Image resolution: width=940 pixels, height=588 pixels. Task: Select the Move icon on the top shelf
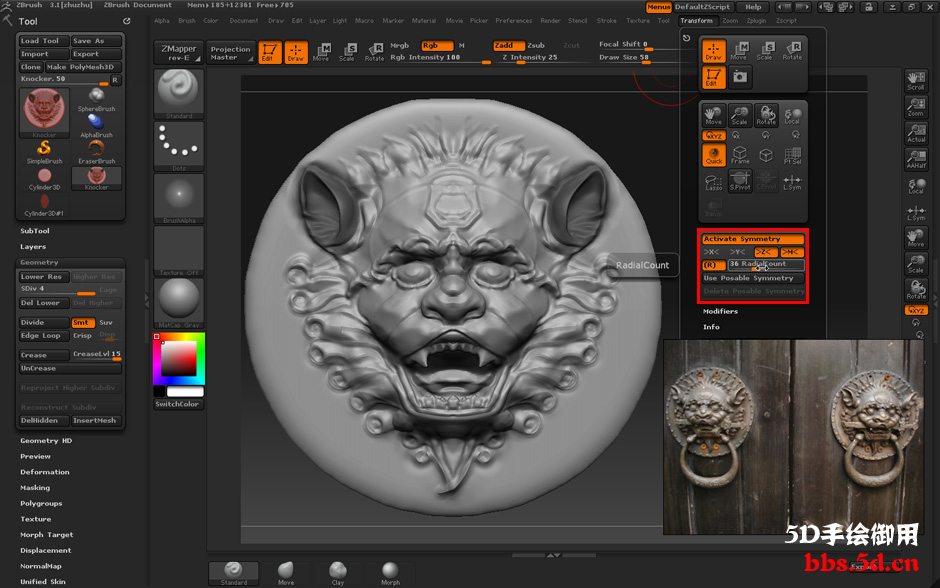[x=321, y=52]
